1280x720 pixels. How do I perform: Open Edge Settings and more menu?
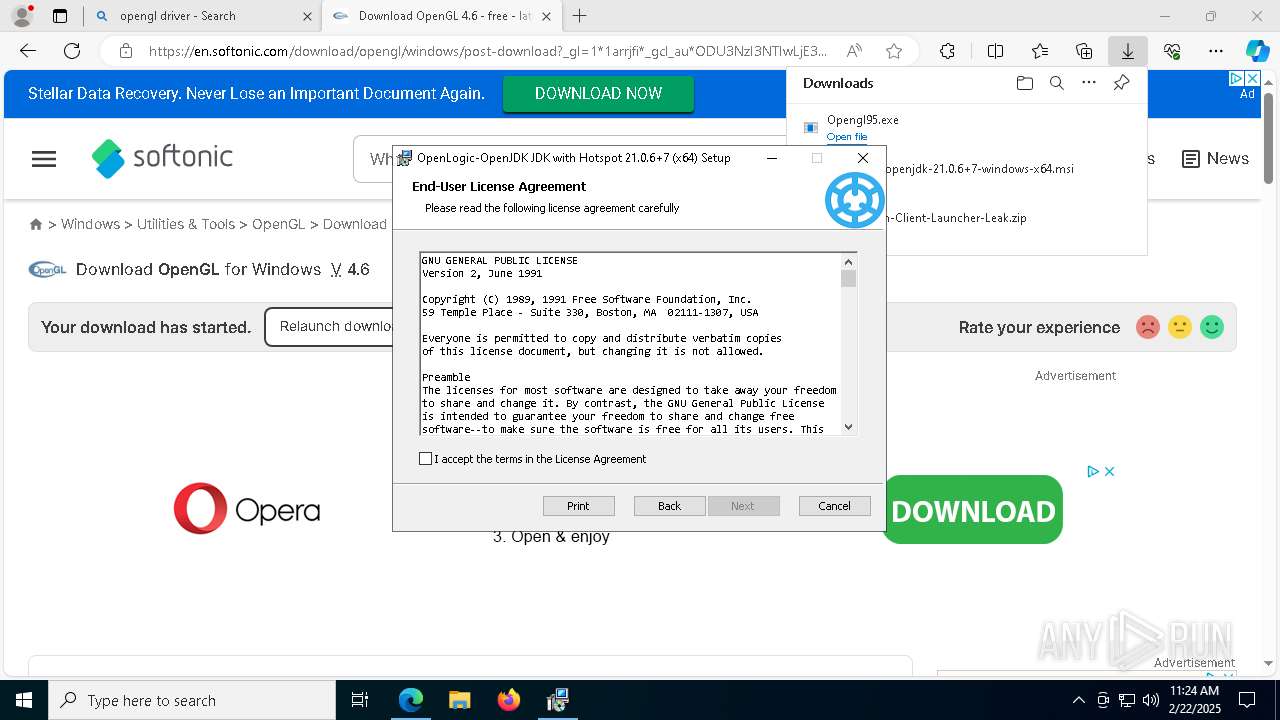[1216, 51]
